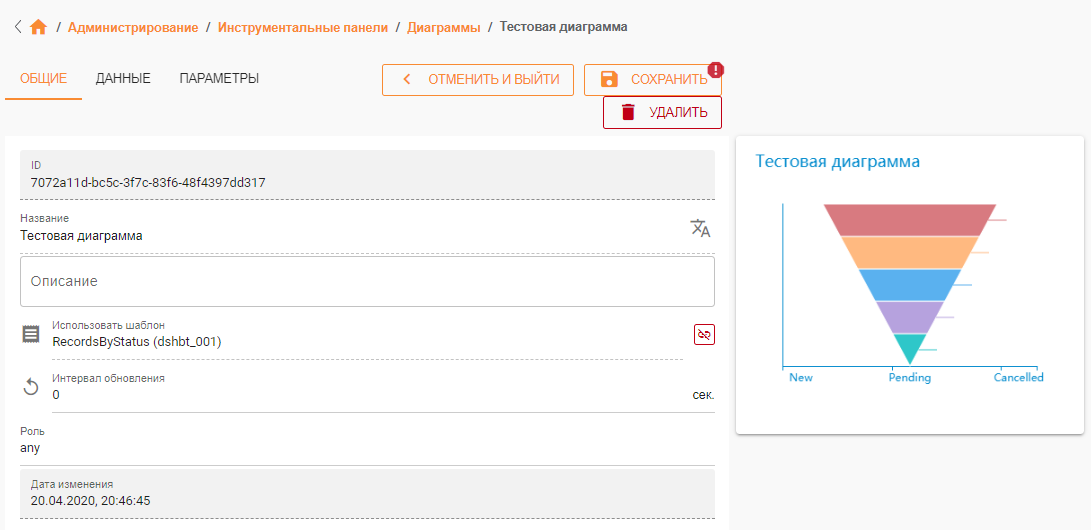This screenshot has height=530, width=1091.
Task: Click the back arrow before home icon
Action: click(18, 27)
